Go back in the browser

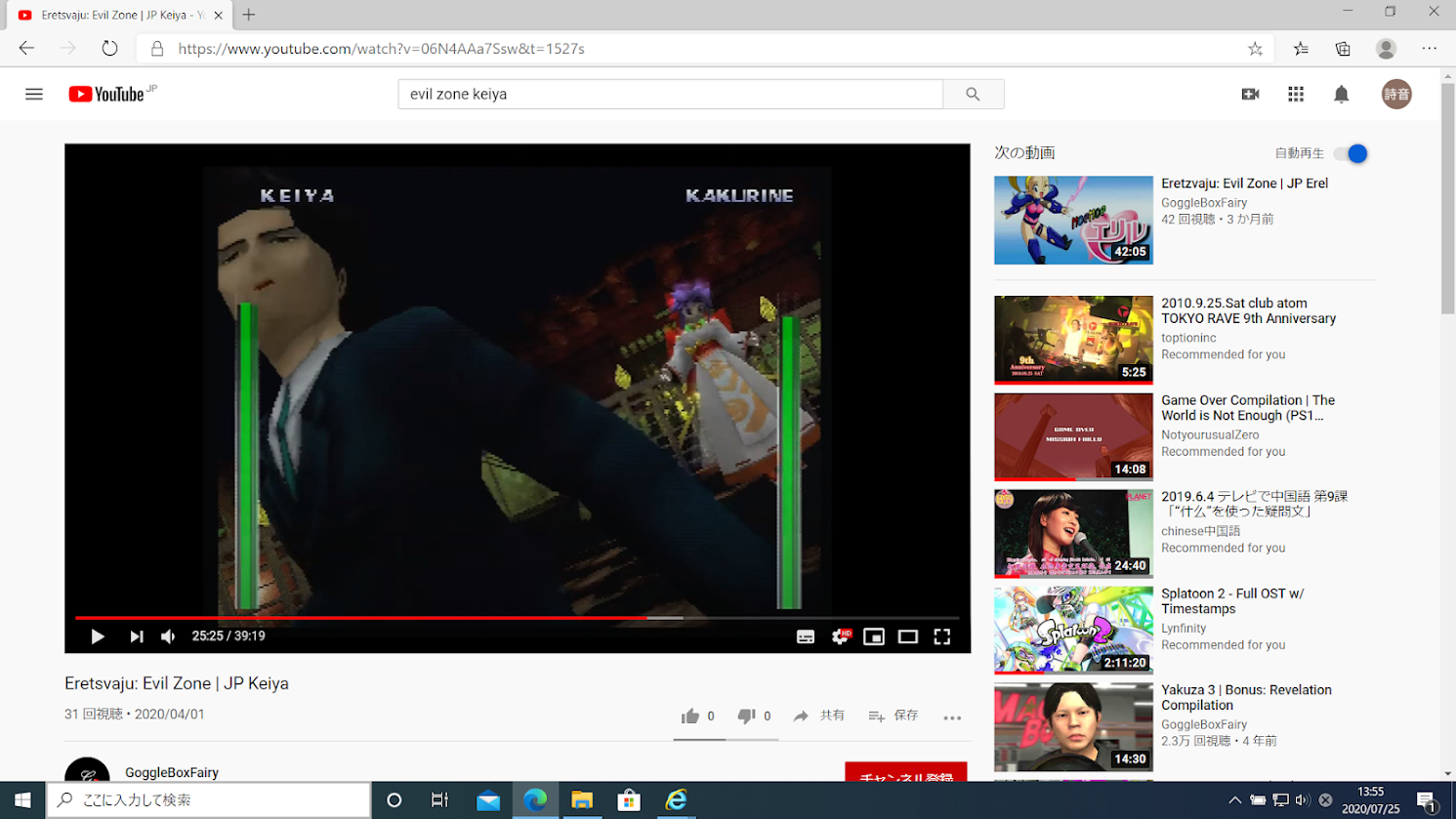pyautogui.click(x=26, y=48)
